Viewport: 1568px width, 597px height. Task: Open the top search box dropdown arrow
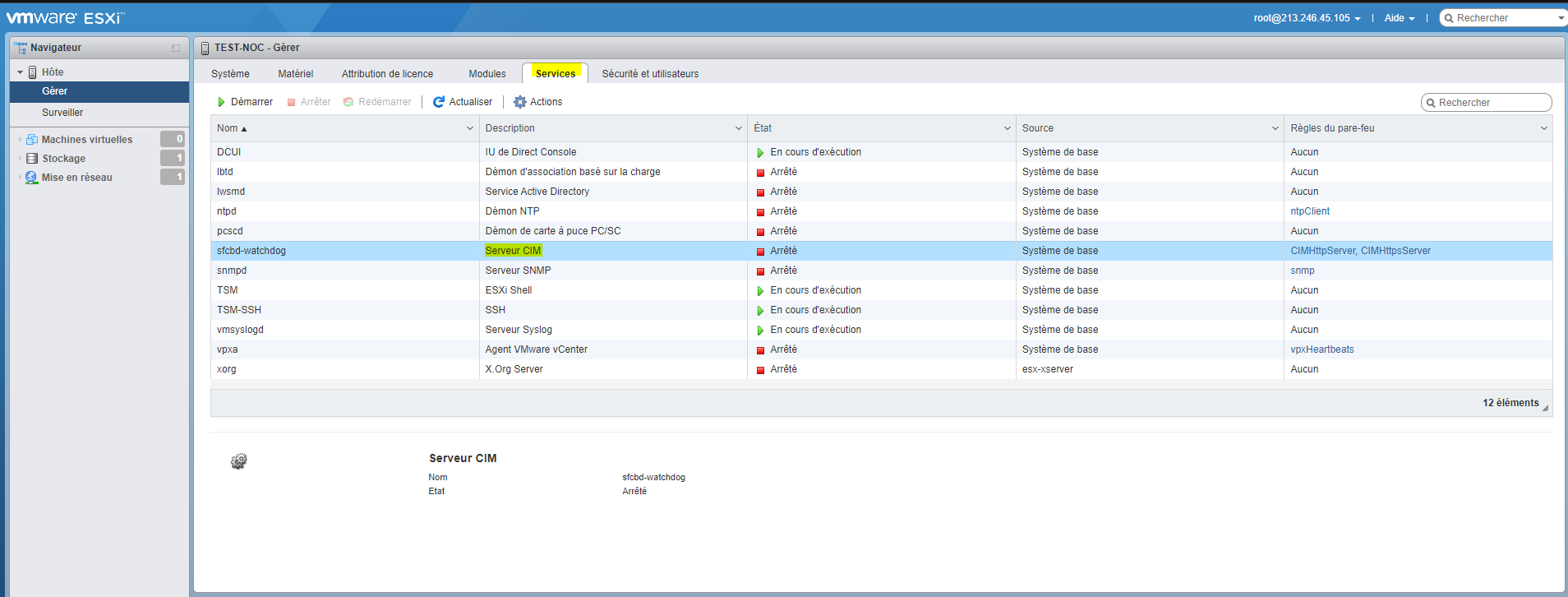pos(1561,18)
